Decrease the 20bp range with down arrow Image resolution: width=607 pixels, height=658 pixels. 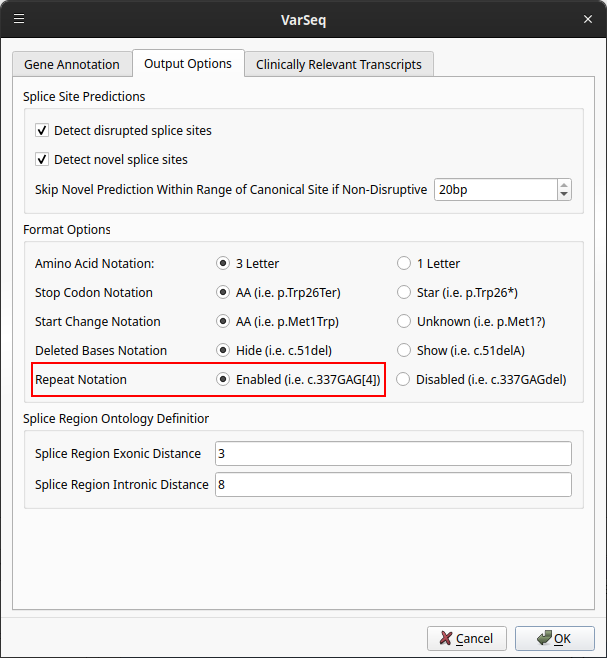pyautogui.click(x=564, y=195)
